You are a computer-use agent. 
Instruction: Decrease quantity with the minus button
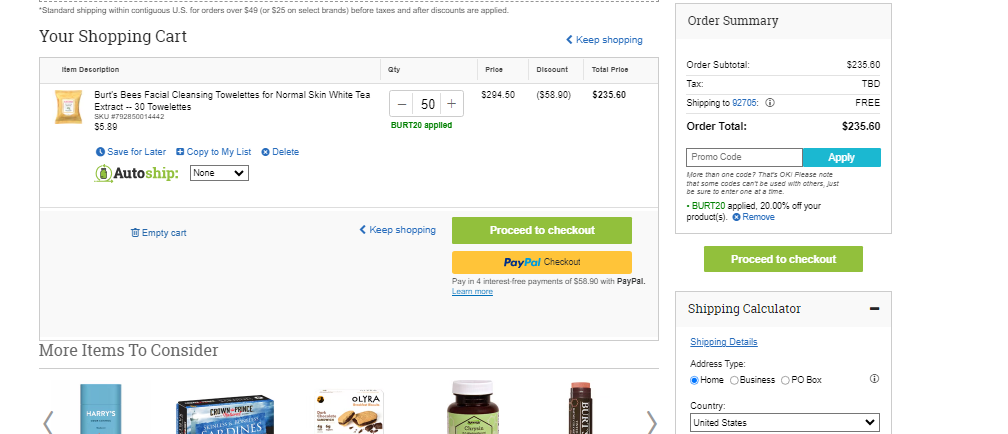pyautogui.click(x=402, y=104)
